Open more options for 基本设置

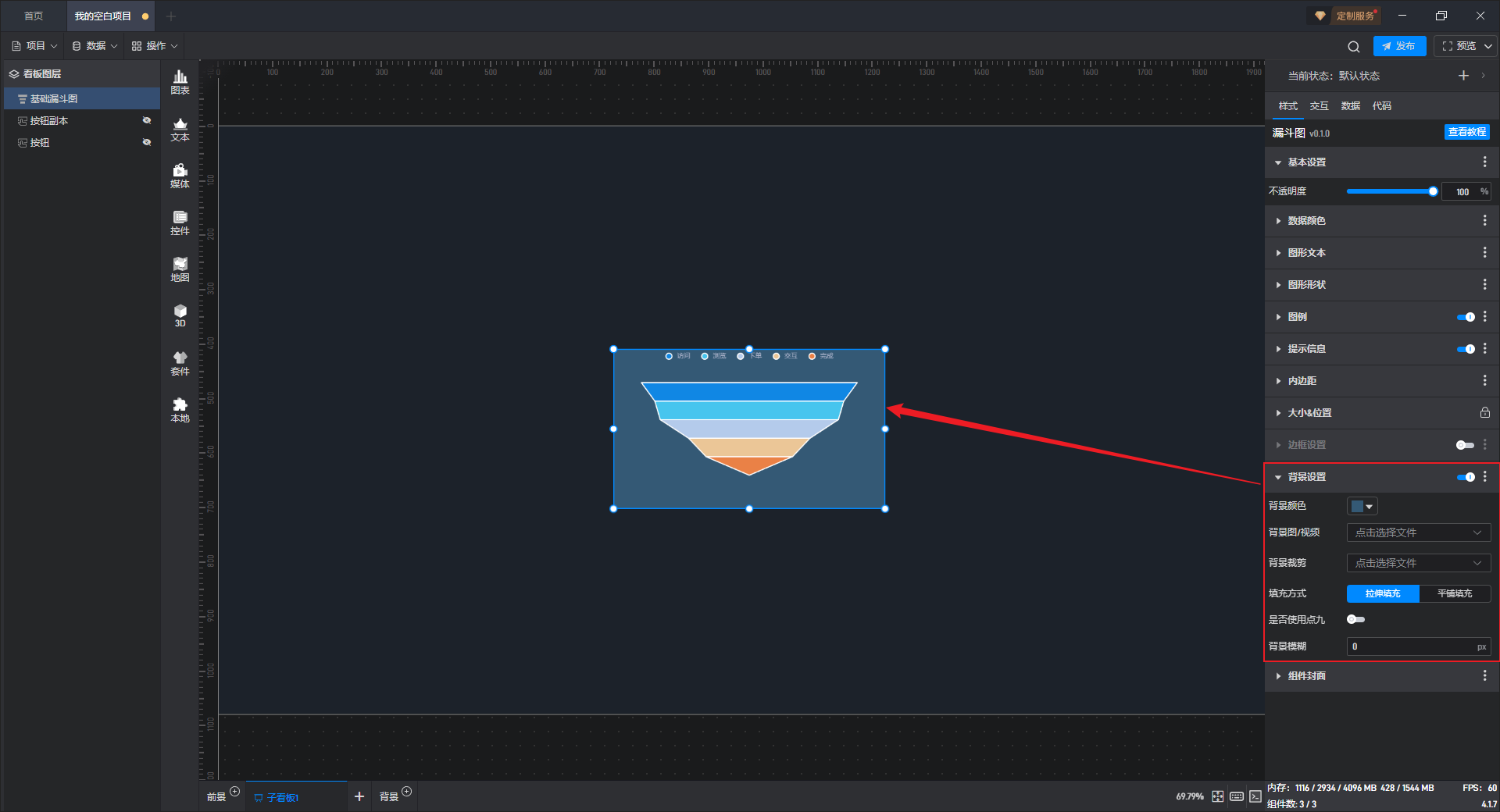1485,162
